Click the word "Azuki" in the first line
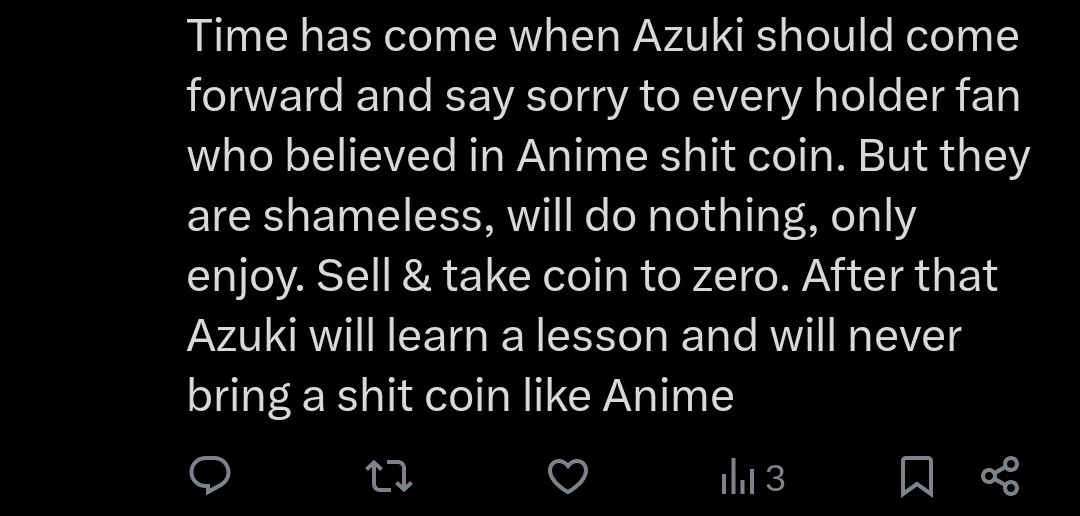The image size is (1080, 516). [x=688, y=36]
